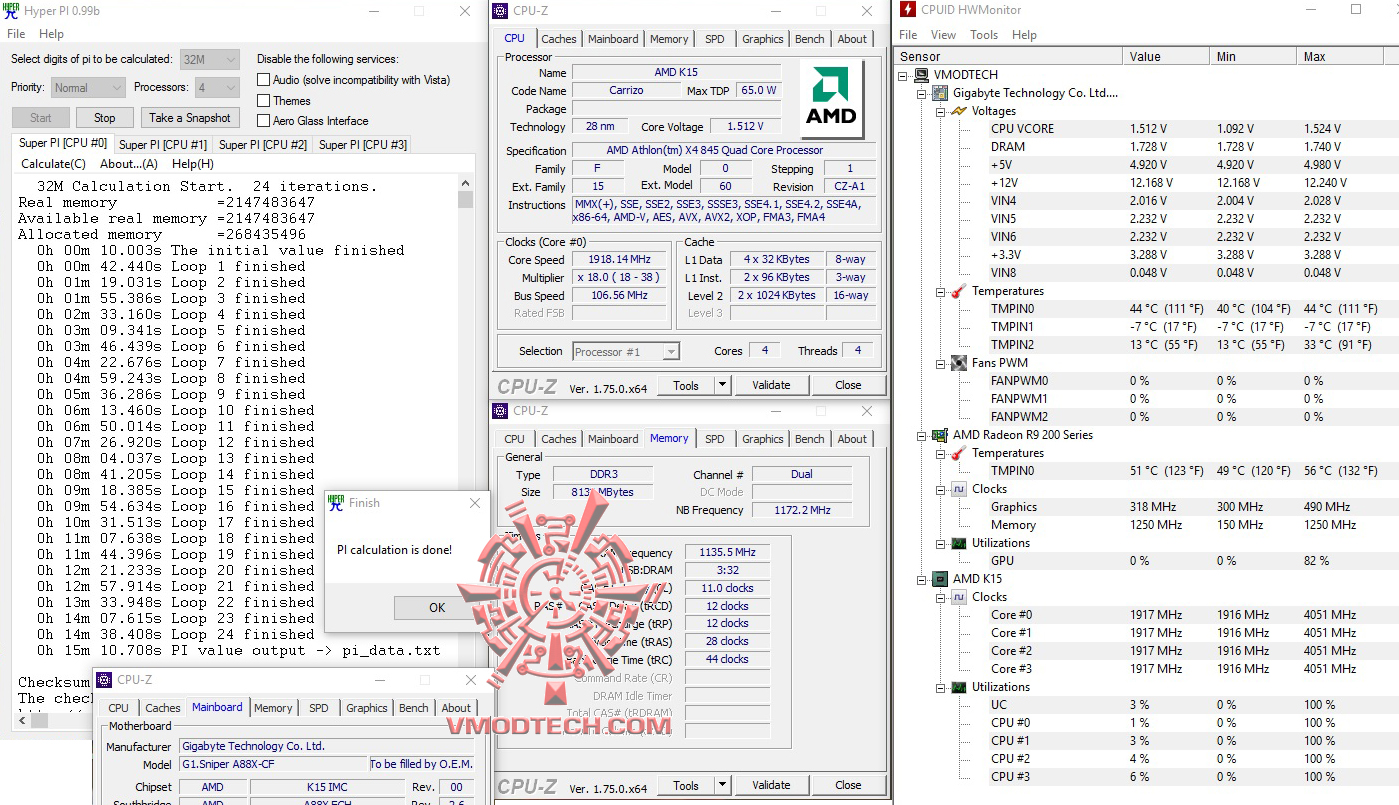Click the Clocks icon under AMD Radeon

coord(960,489)
